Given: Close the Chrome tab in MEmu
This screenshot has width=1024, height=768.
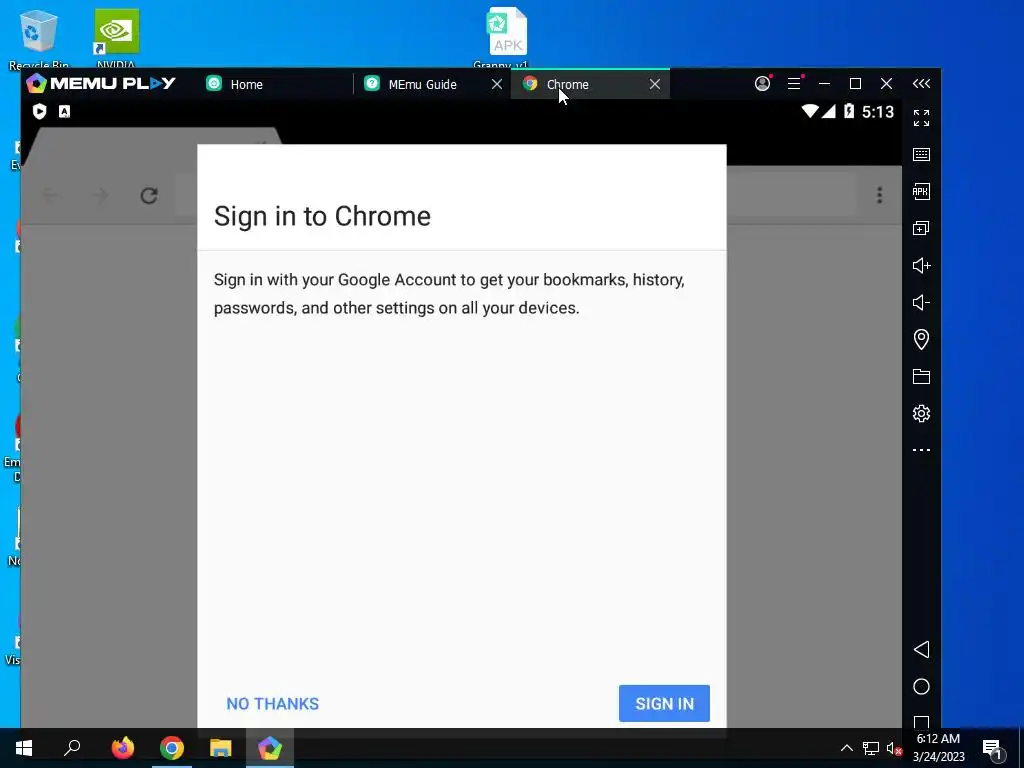Looking at the screenshot, I should point(655,84).
